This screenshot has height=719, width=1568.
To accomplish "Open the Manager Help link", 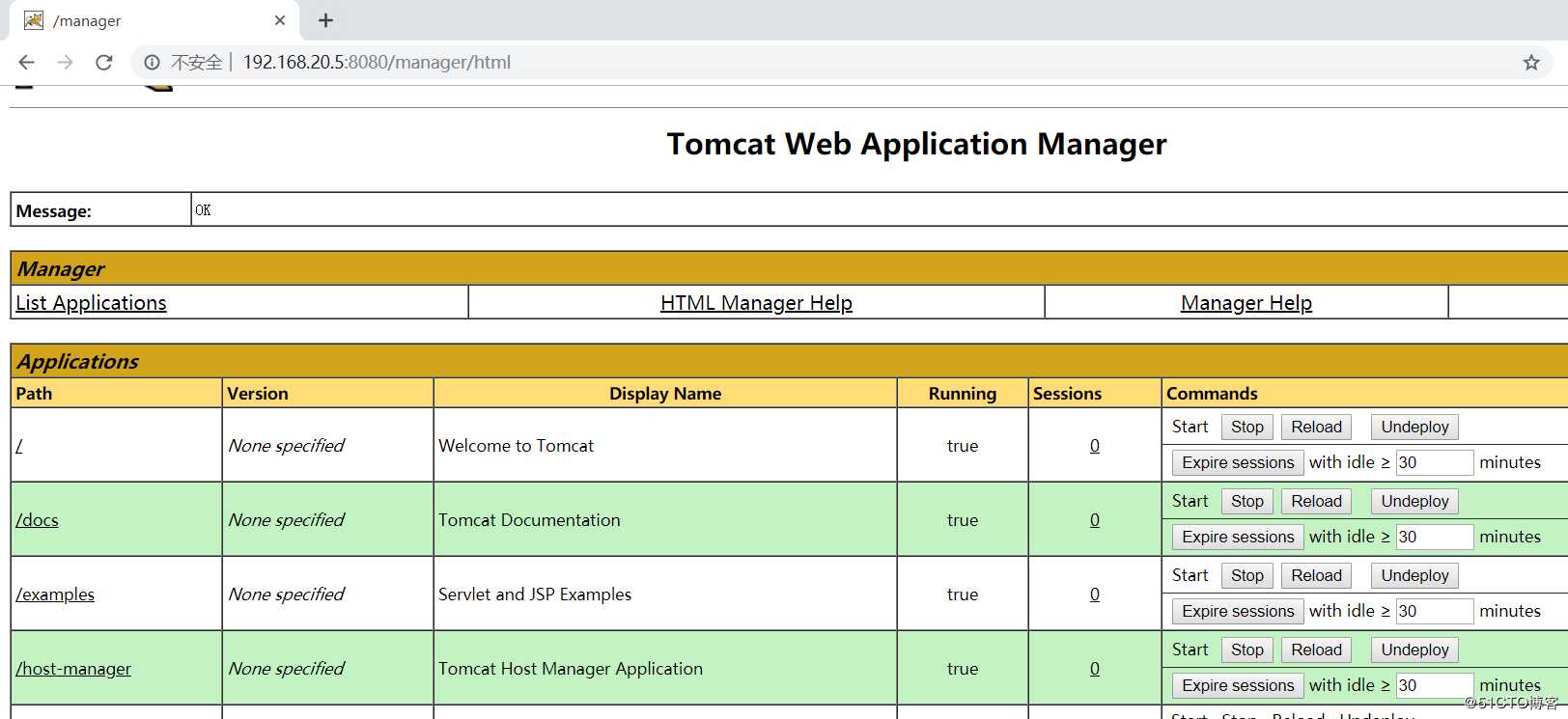I will coord(1246,303).
